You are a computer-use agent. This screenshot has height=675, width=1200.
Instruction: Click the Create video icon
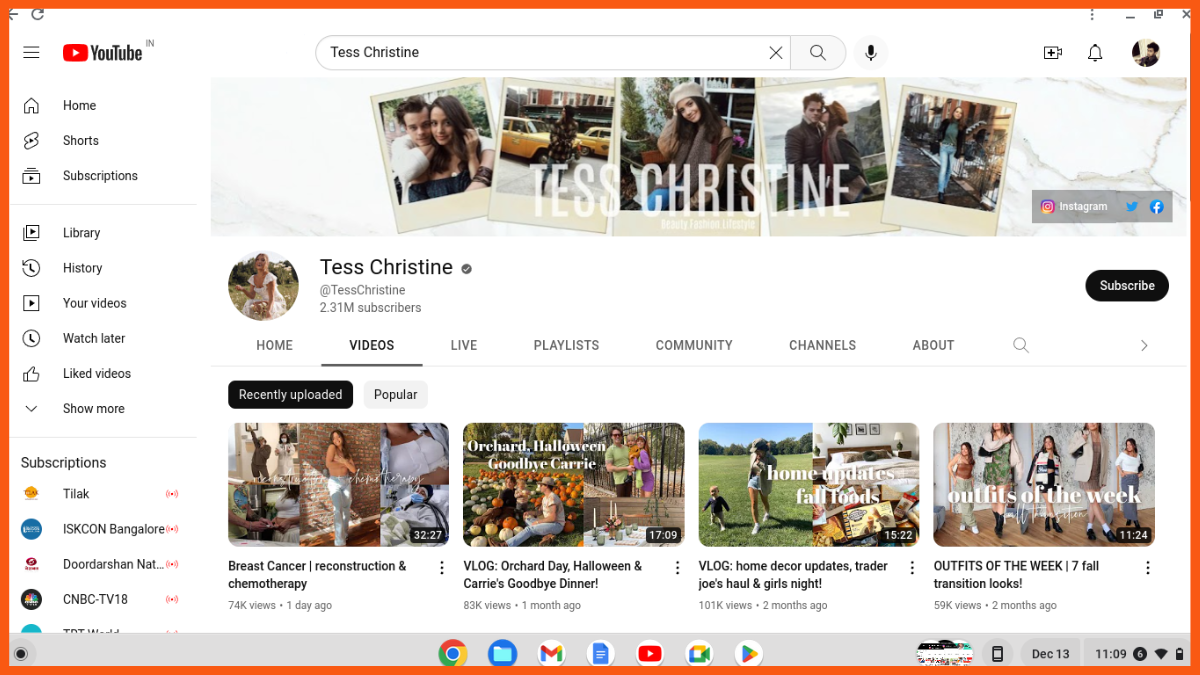[1052, 53]
